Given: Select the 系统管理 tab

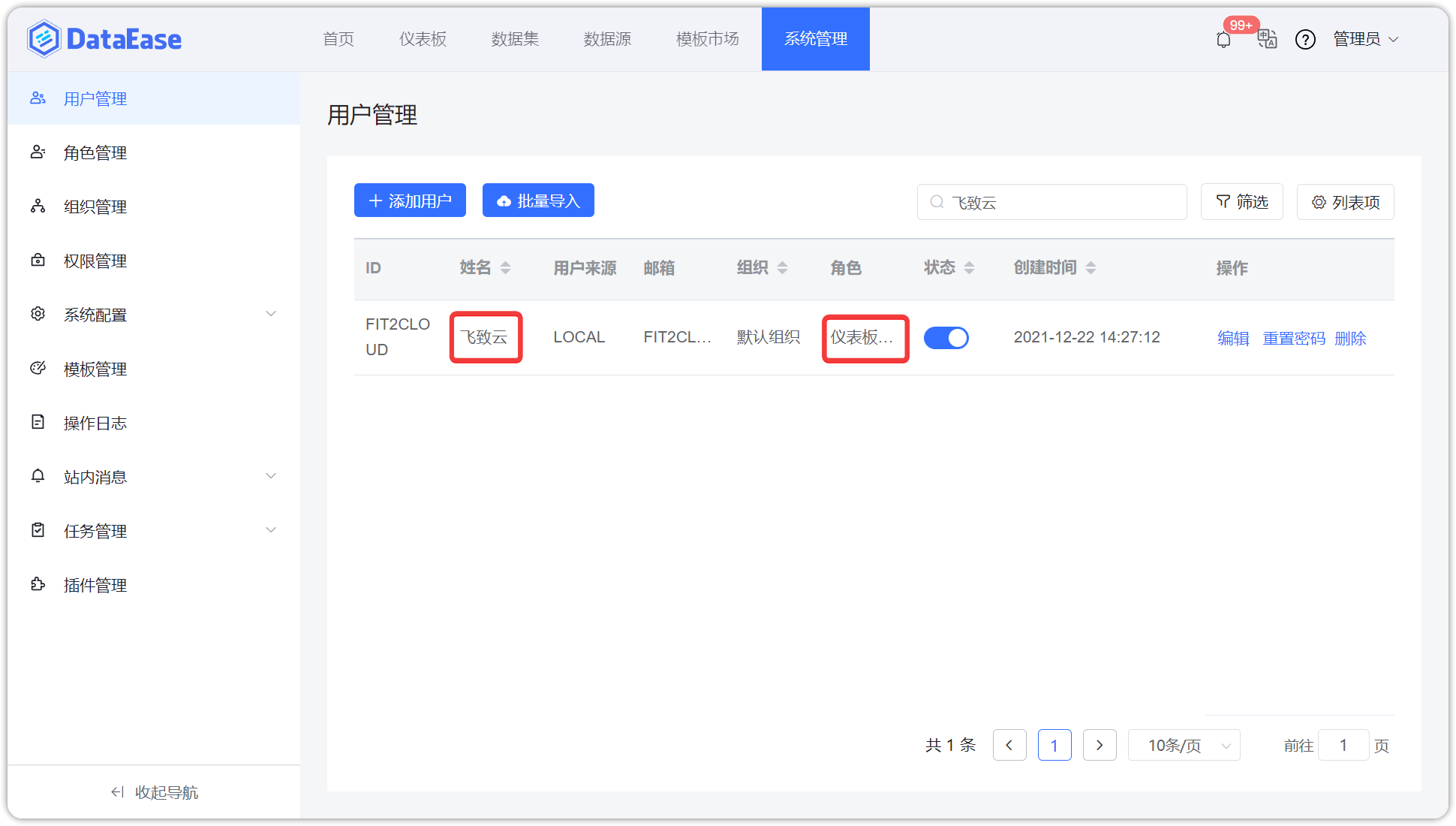Looking at the screenshot, I should tap(816, 39).
